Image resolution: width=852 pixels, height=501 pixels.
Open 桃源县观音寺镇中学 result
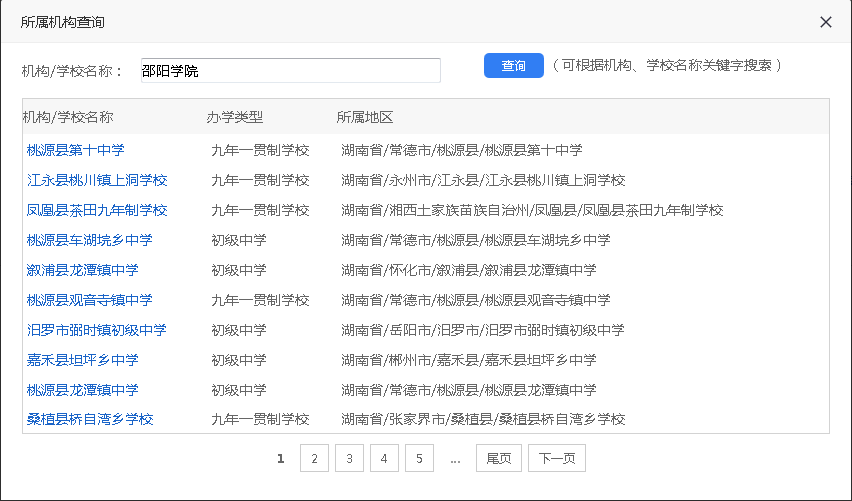tap(89, 300)
